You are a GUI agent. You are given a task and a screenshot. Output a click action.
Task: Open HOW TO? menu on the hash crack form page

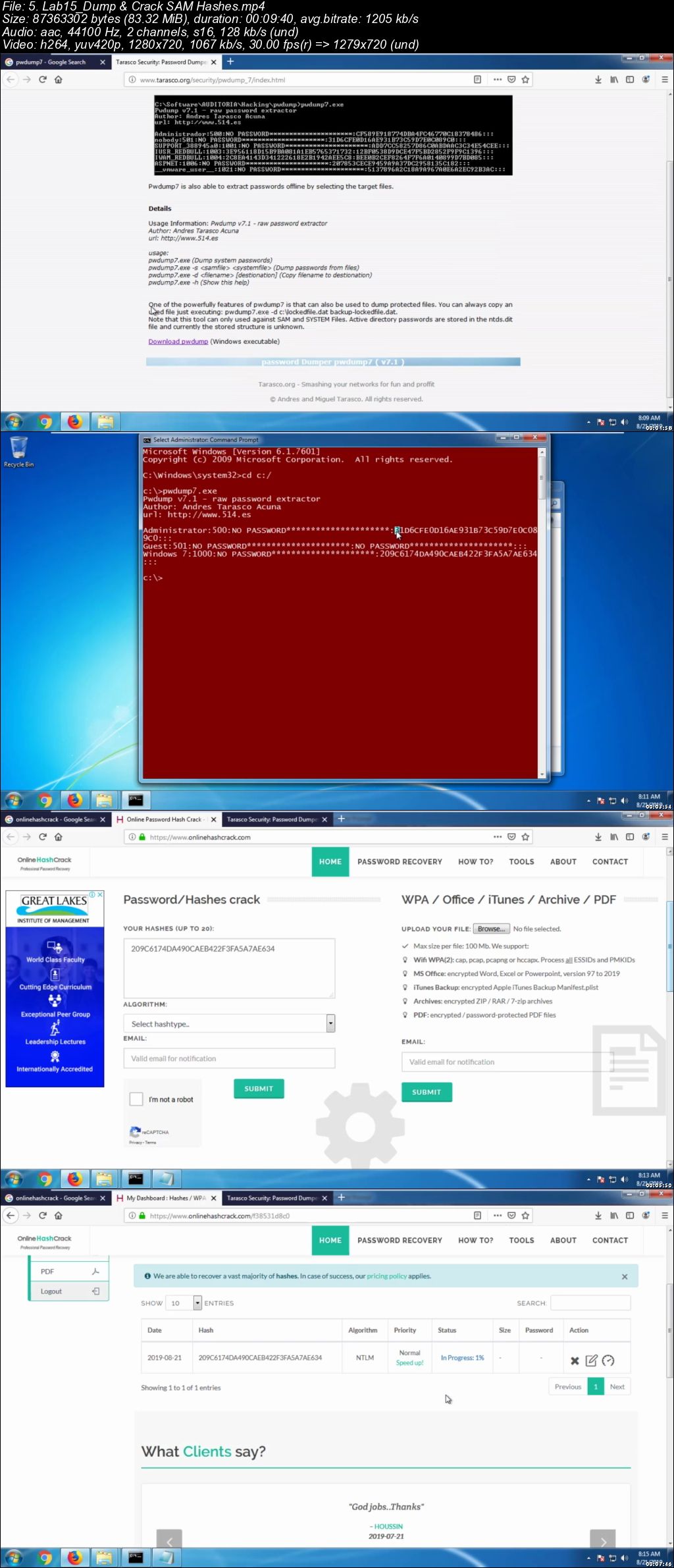point(475,861)
